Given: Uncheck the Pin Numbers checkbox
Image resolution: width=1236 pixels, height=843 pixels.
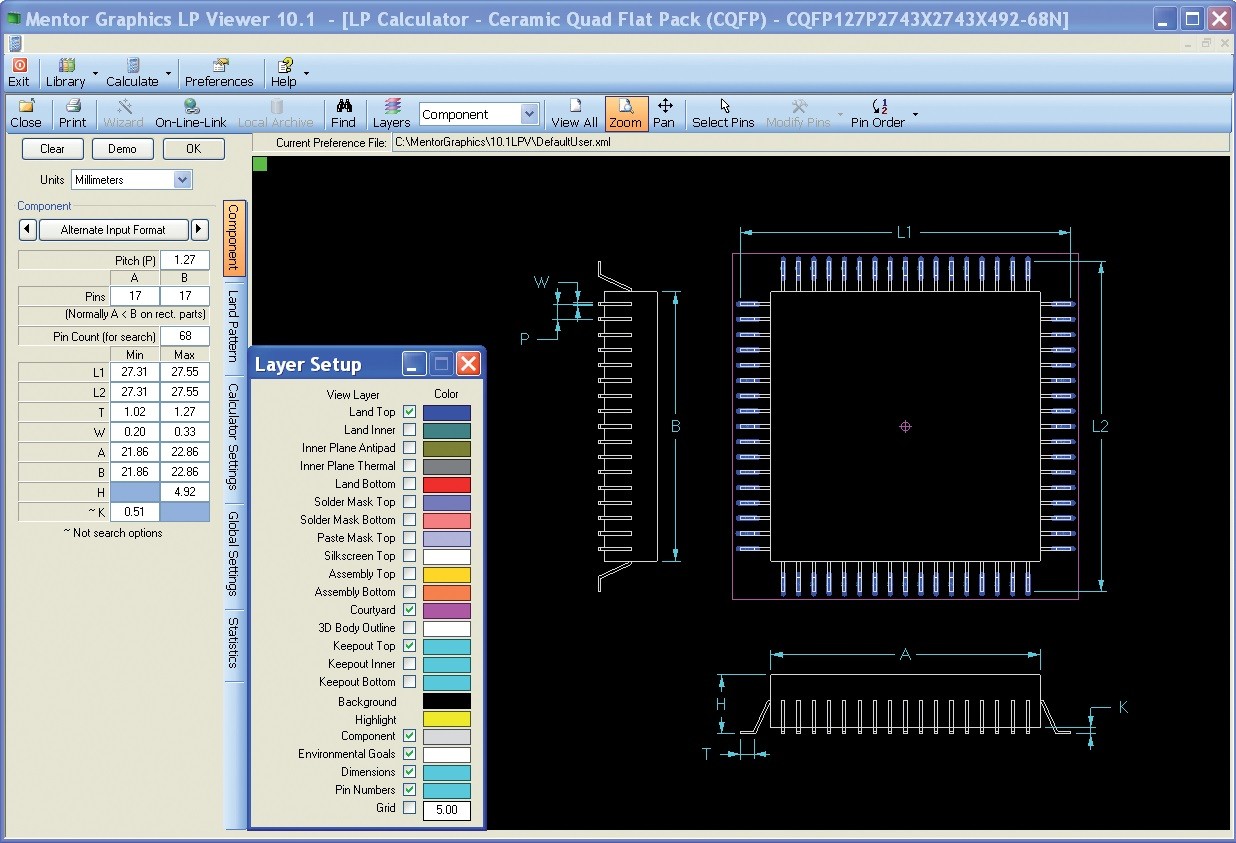Looking at the screenshot, I should 410,790.
